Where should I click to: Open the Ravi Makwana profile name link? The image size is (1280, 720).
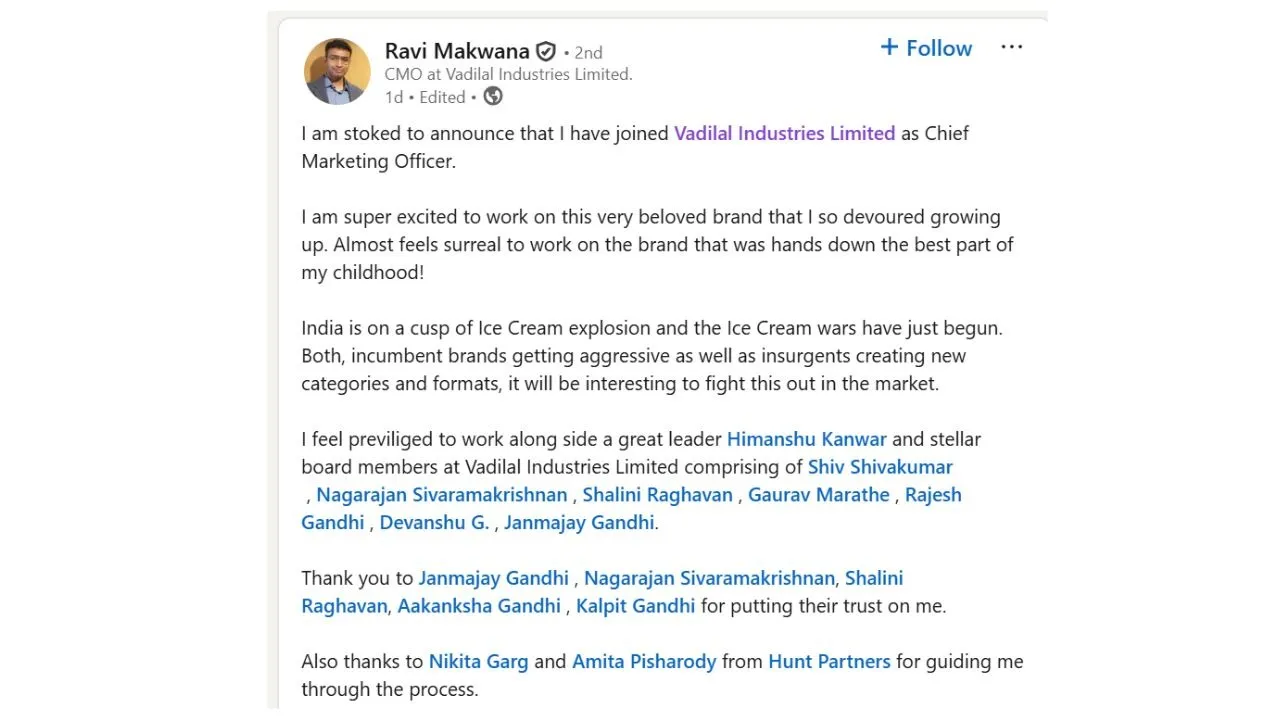(457, 52)
